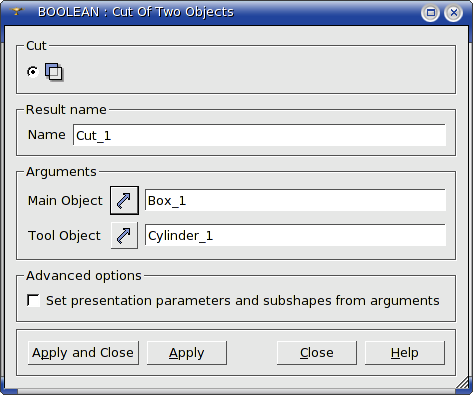This screenshot has height=395, width=473.
Task: Open Help for the Cut dialog
Action: click(405, 353)
